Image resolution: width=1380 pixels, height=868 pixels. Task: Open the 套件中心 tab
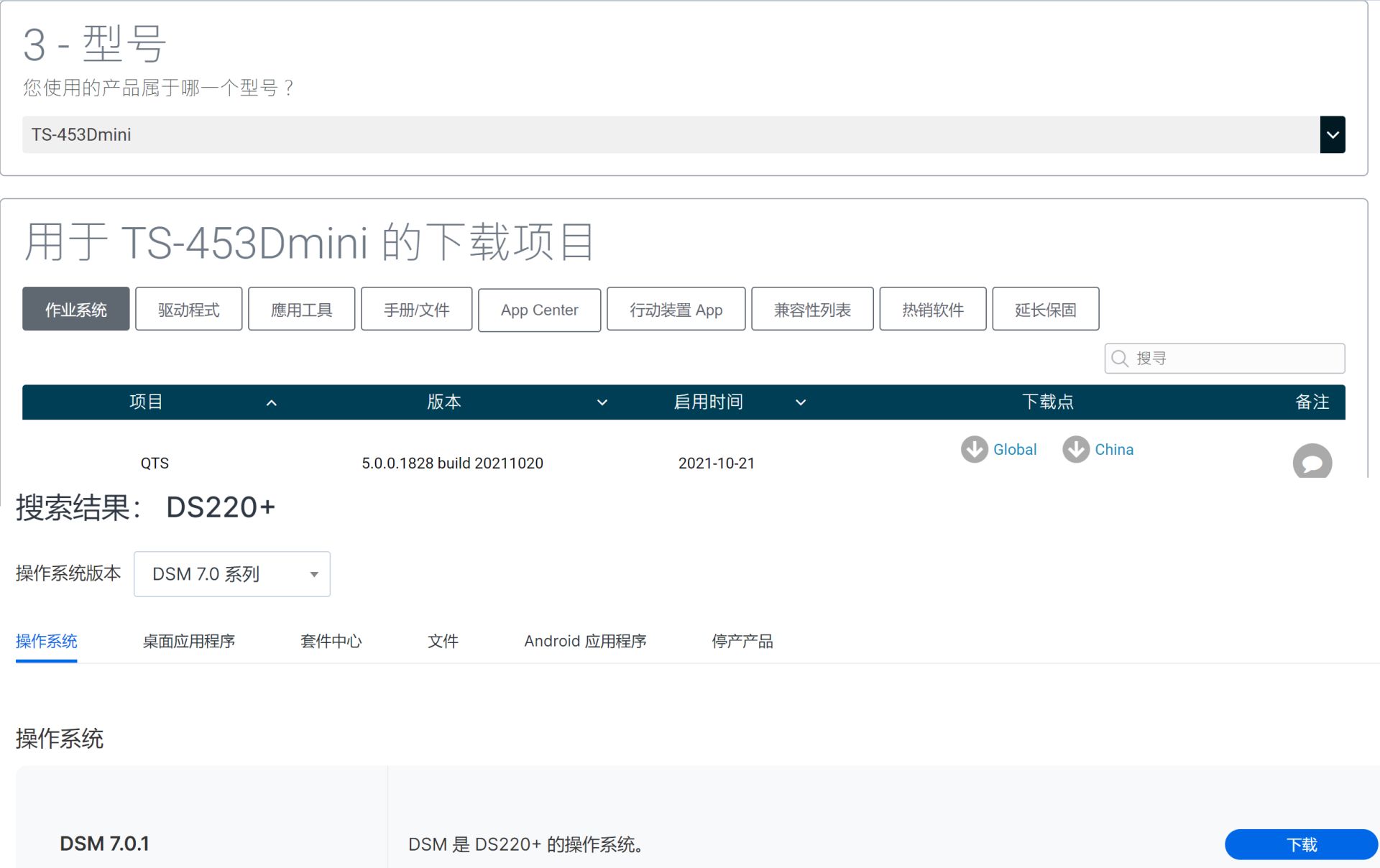point(331,641)
